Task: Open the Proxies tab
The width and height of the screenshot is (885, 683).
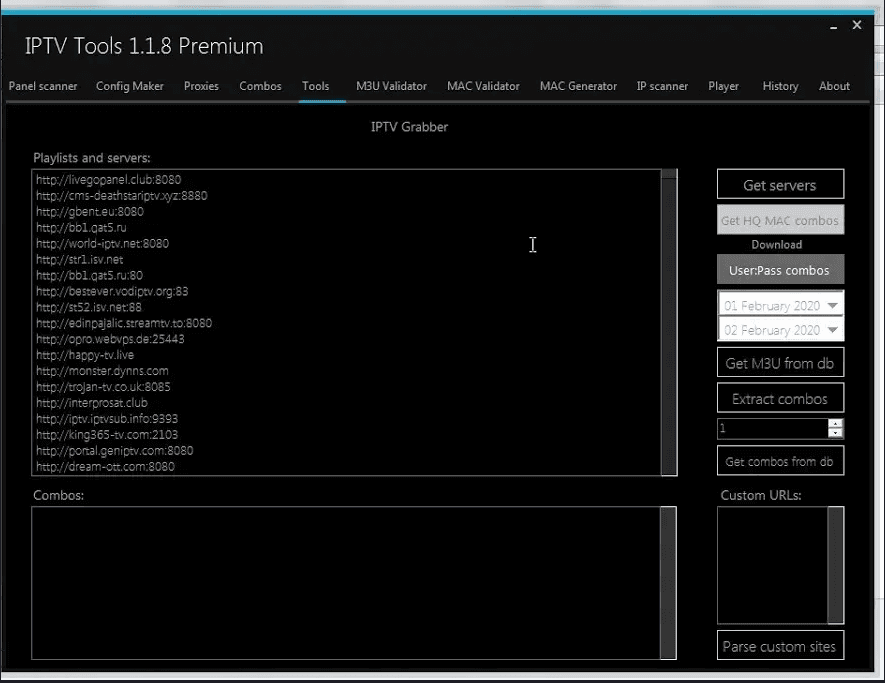Action: coord(201,86)
